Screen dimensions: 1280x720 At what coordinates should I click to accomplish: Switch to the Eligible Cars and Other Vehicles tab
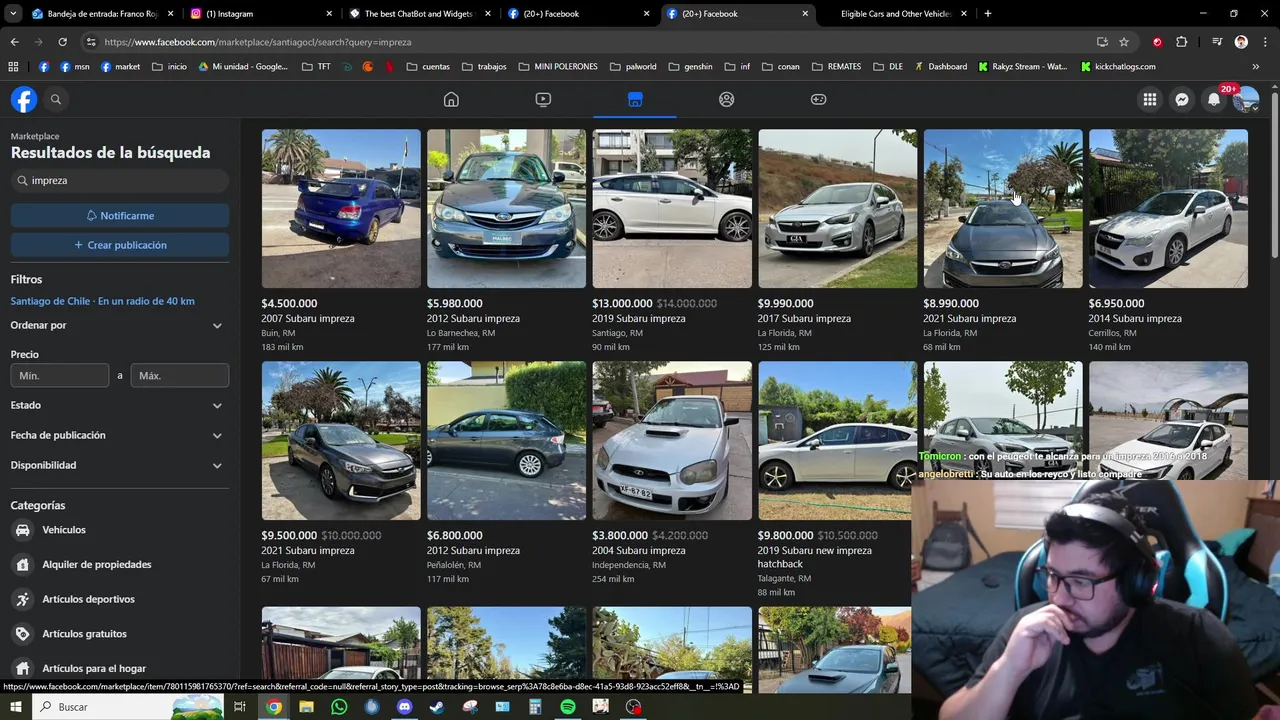pyautogui.click(x=895, y=14)
